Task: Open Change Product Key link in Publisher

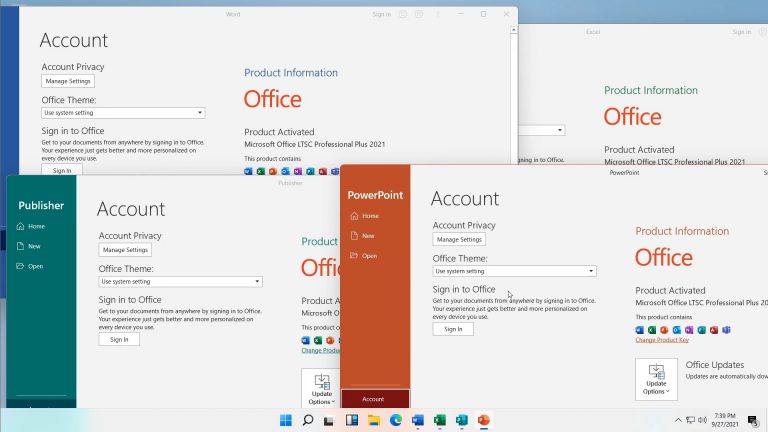Action: click(321, 351)
